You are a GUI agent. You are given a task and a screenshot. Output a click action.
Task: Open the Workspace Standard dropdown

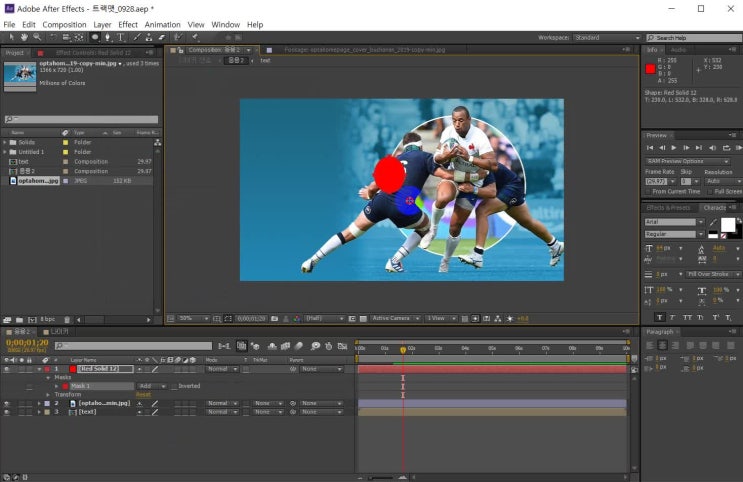[607, 37]
